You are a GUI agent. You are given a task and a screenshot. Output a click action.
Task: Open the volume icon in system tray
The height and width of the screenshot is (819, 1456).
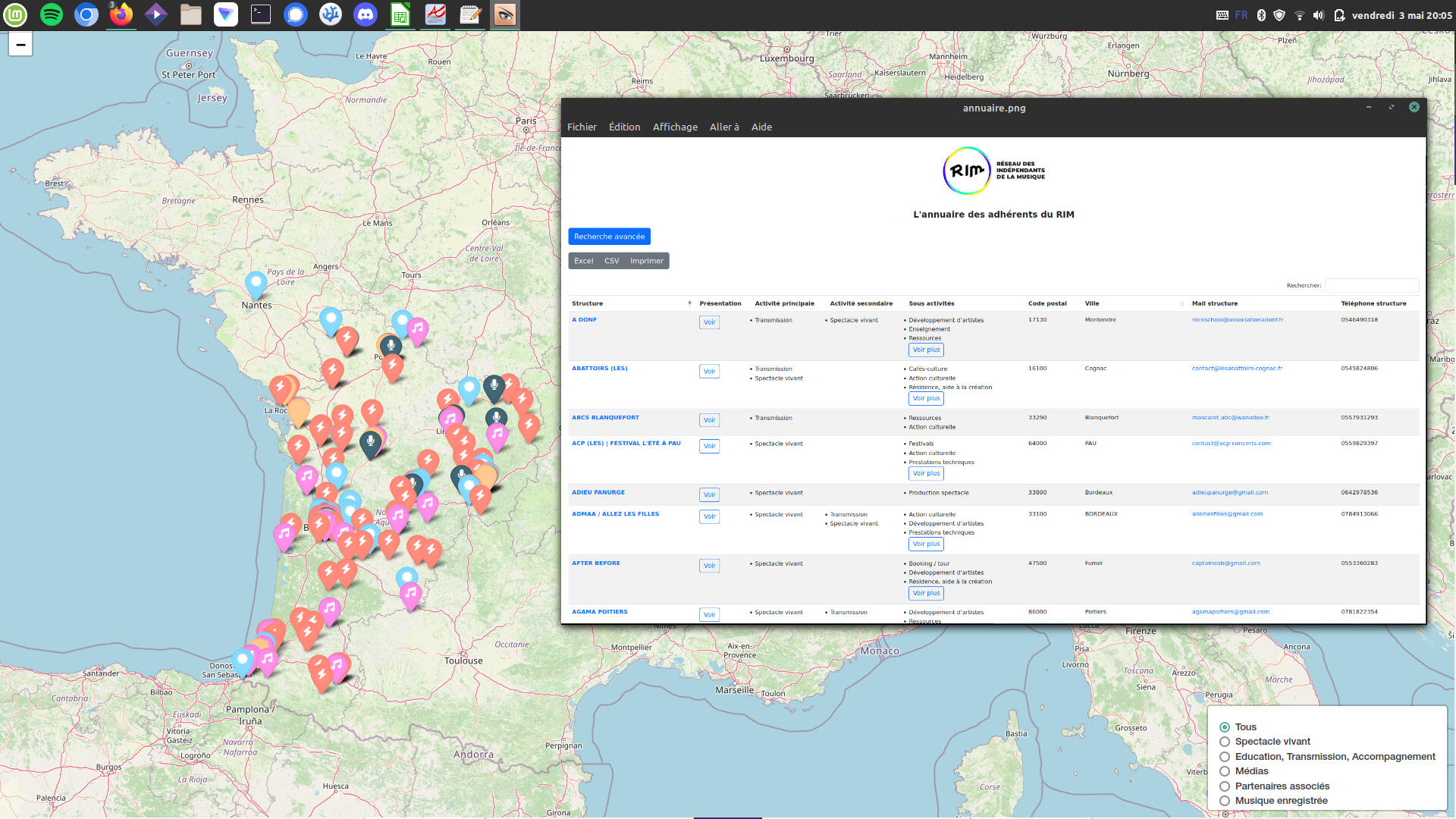[x=1319, y=15]
